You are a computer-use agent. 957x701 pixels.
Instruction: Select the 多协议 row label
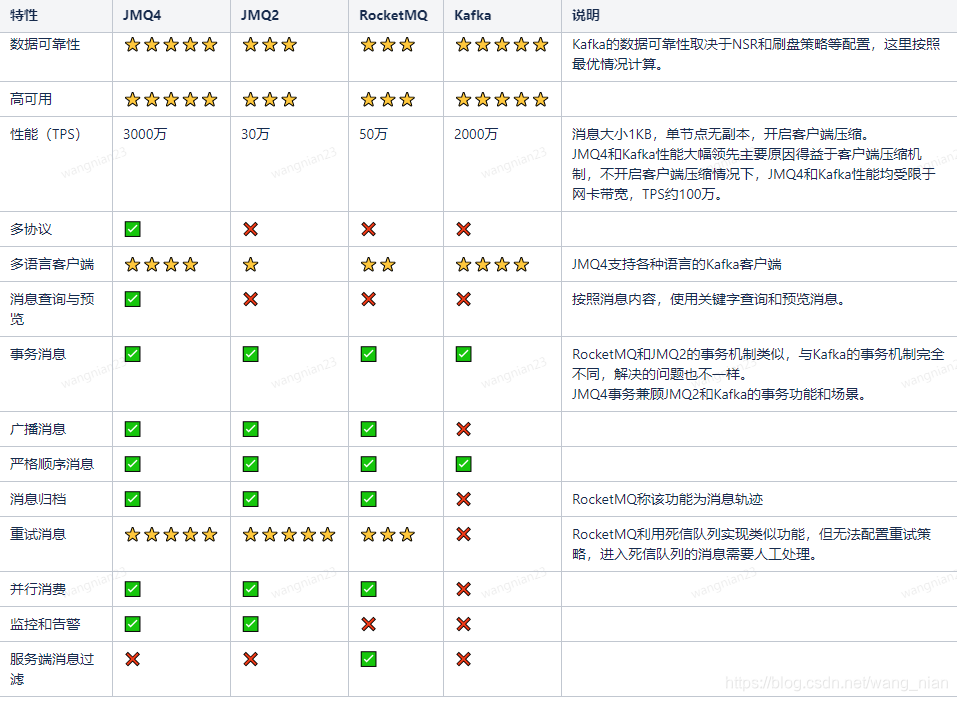point(31,229)
